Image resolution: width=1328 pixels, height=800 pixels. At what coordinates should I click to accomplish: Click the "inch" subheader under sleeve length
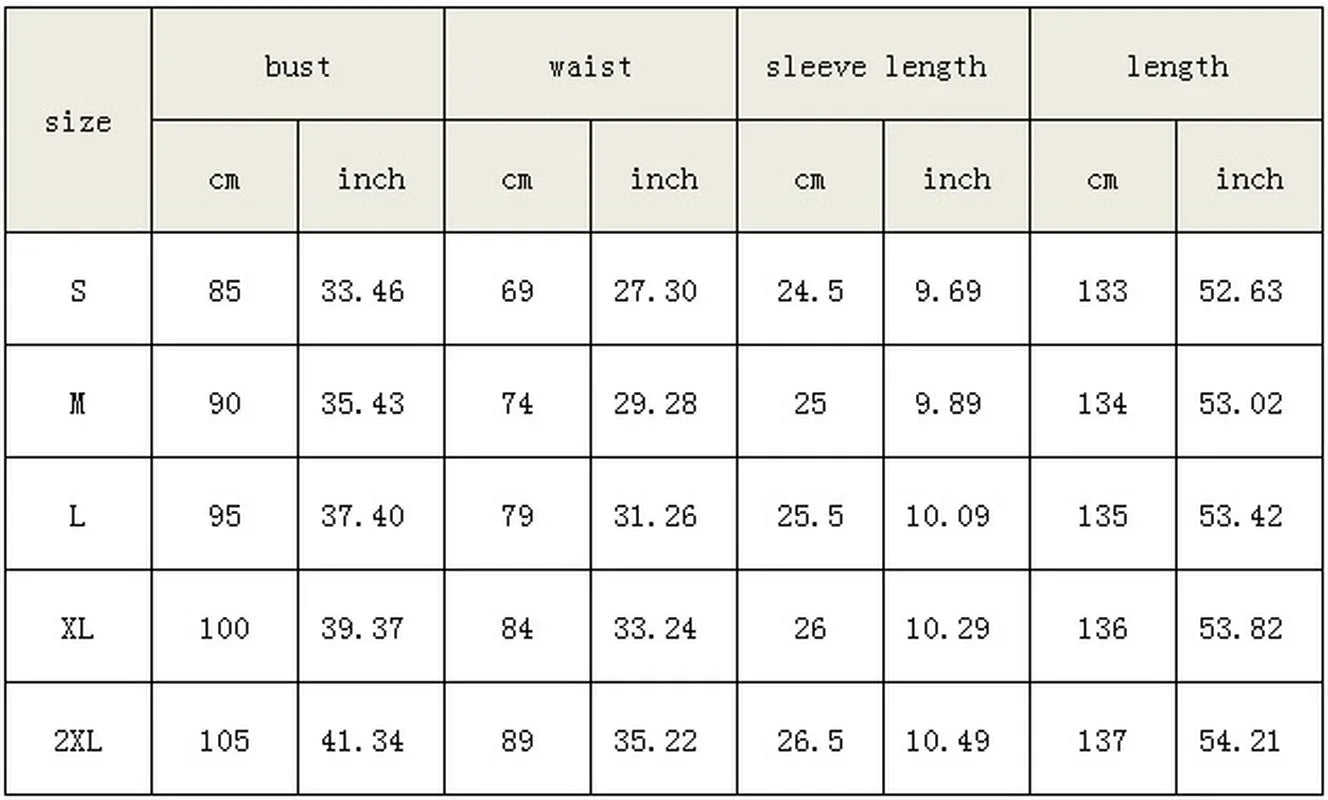click(x=956, y=179)
